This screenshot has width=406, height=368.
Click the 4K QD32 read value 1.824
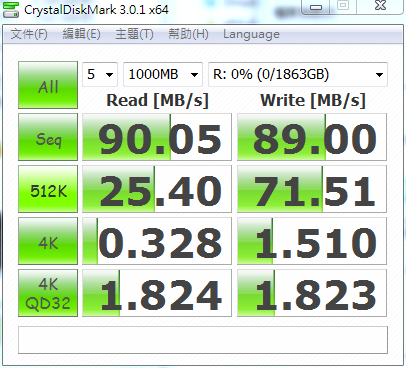point(157,293)
